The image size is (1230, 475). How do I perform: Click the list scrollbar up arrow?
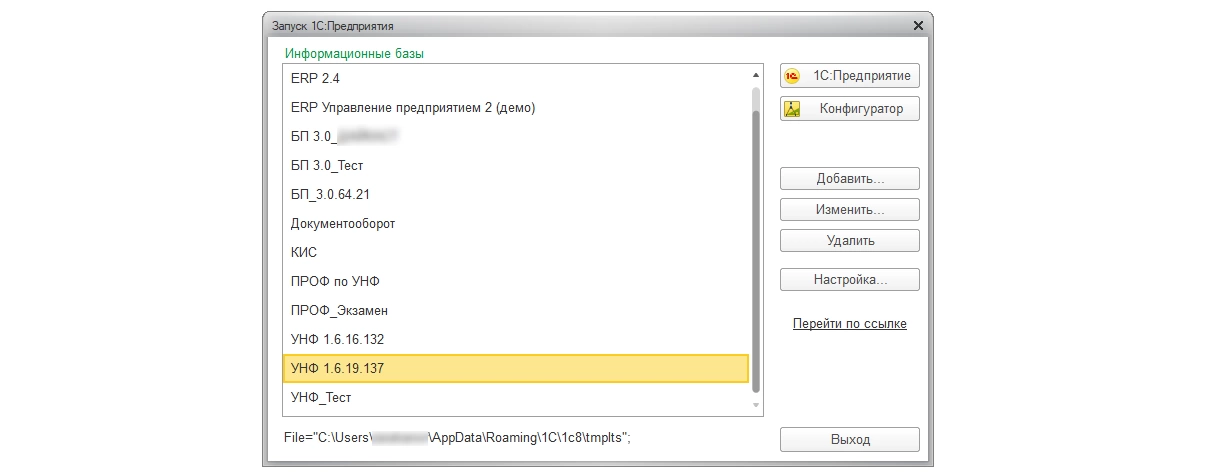[756, 75]
